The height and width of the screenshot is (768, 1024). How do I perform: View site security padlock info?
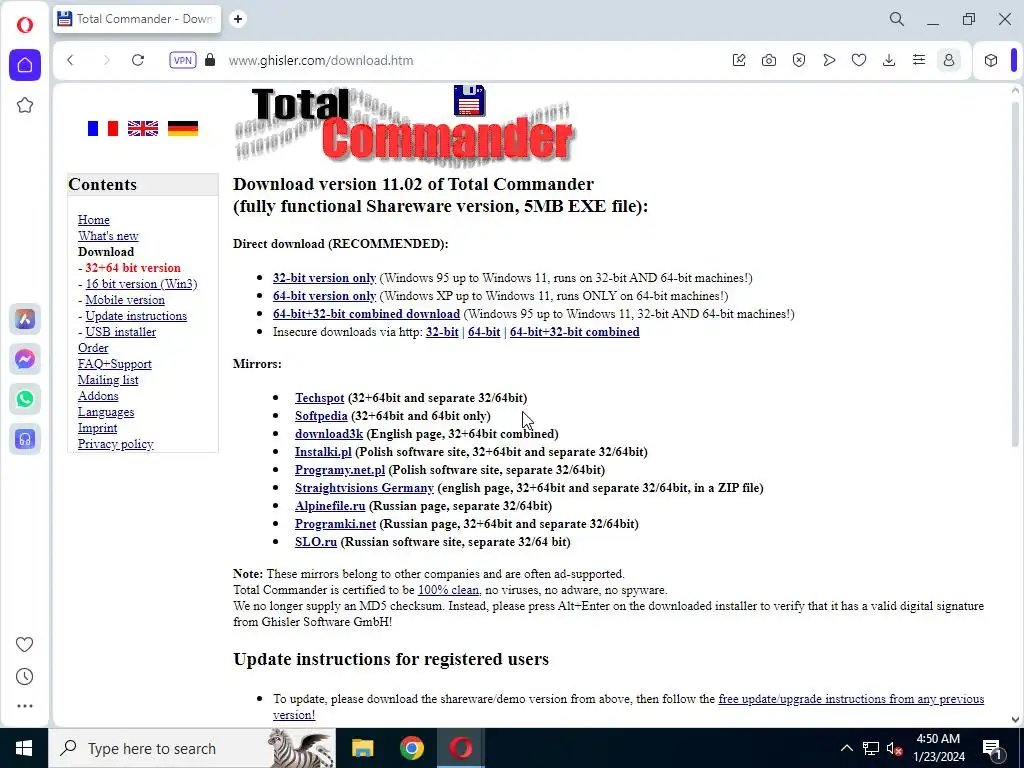click(210, 60)
